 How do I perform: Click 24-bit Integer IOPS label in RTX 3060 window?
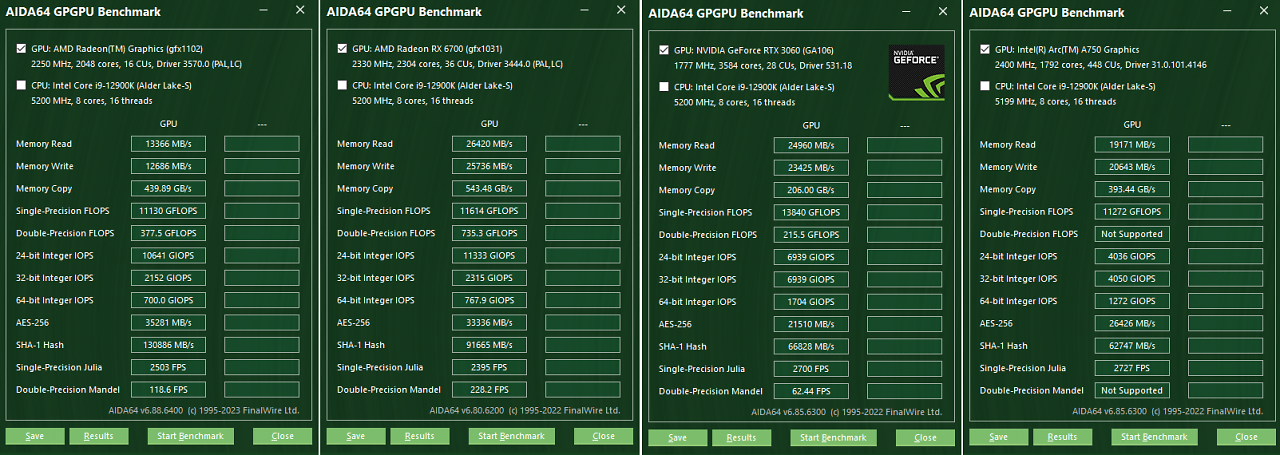click(698, 257)
